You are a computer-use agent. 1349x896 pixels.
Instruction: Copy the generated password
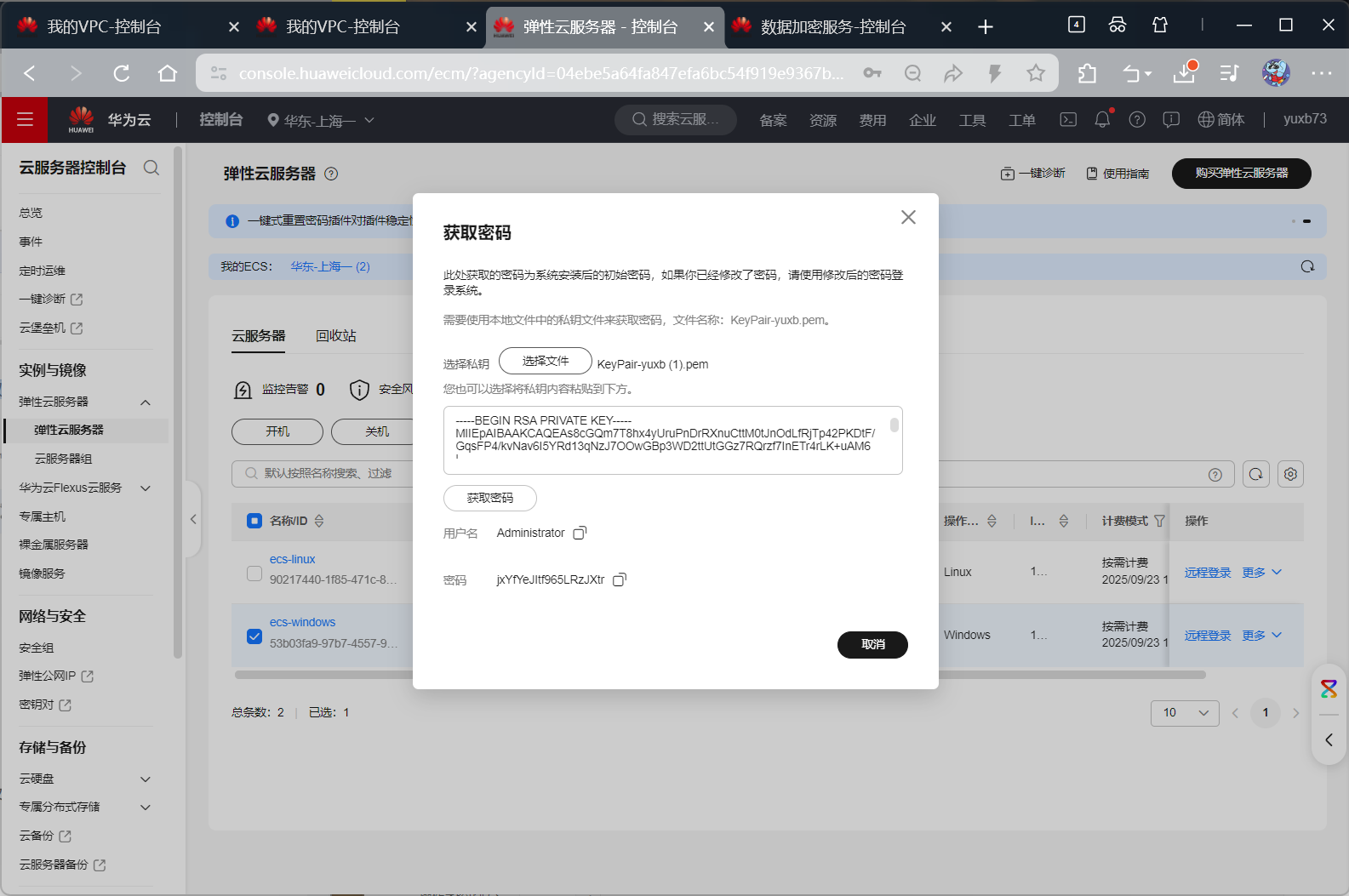click(620, 579)
